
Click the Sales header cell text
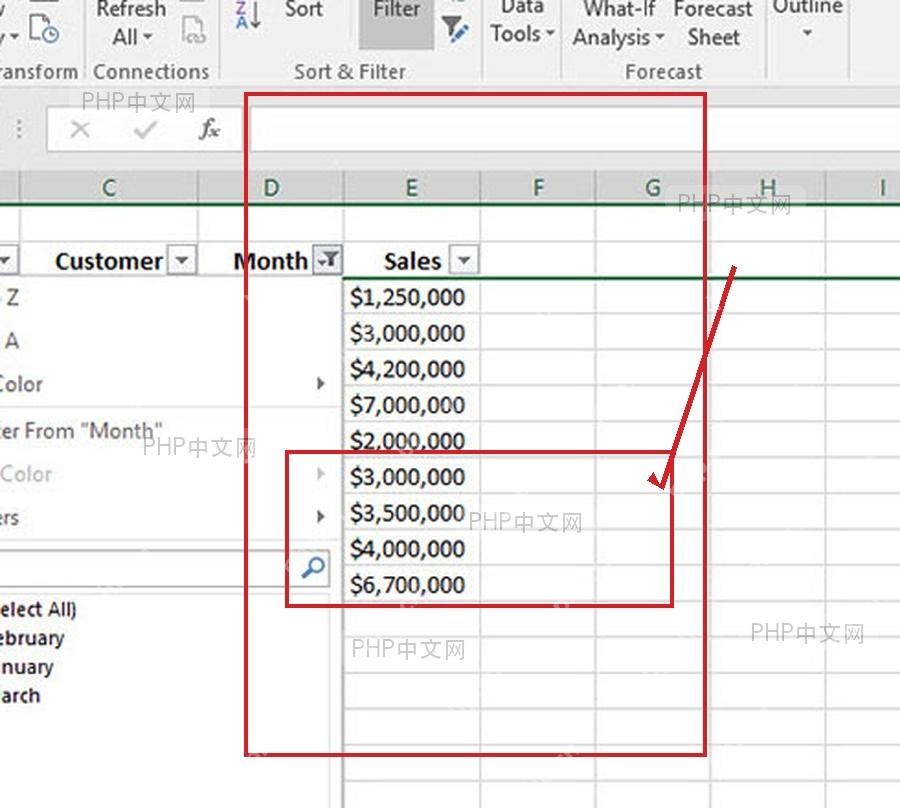click(x=412, y=262)
